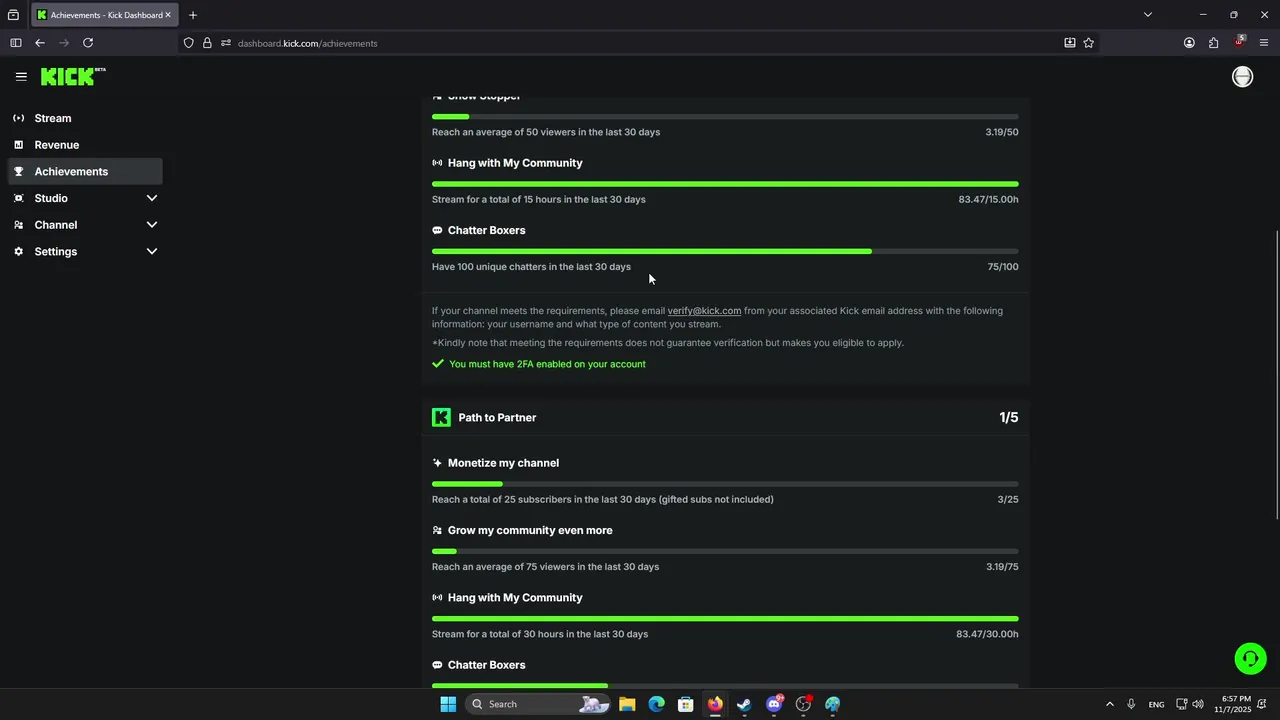1280x720 pixels.
Task: Click the address bar URL
Action: click(308, 43)
